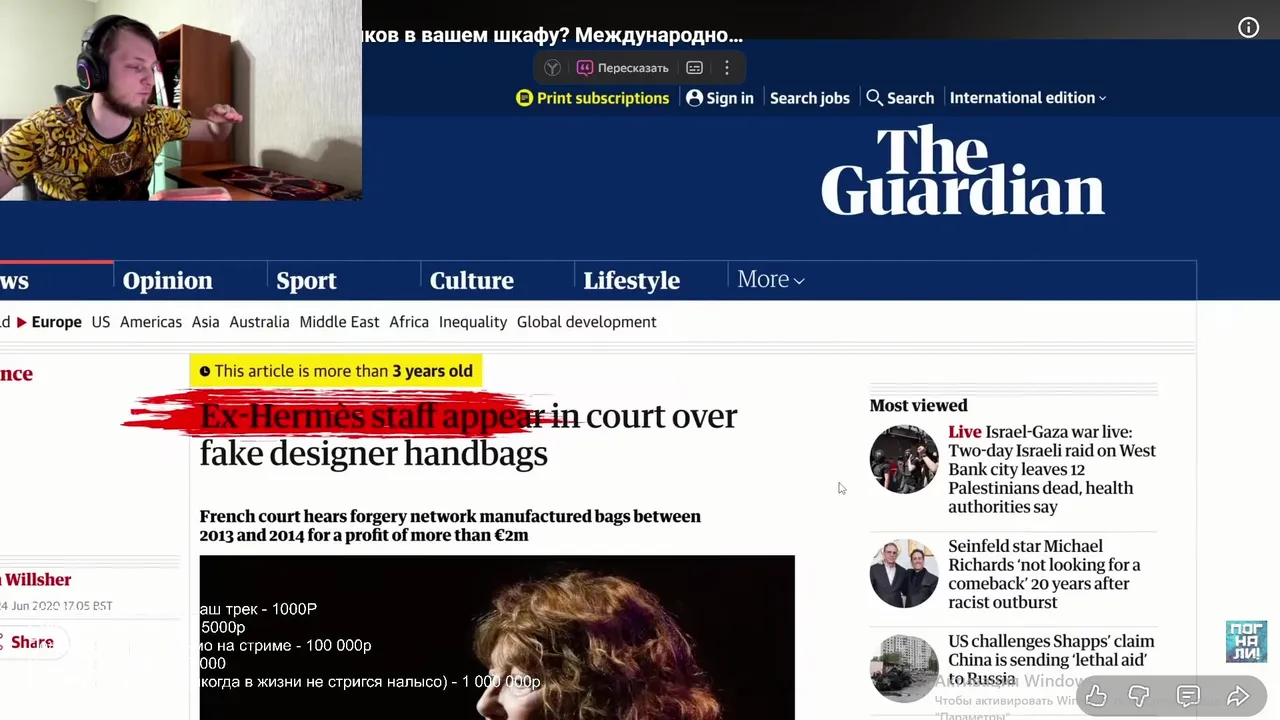Image resolution: width=1280 pixels, height=720 pixels.
Task: Share video via arrow icon
Action: point(1237,696)
